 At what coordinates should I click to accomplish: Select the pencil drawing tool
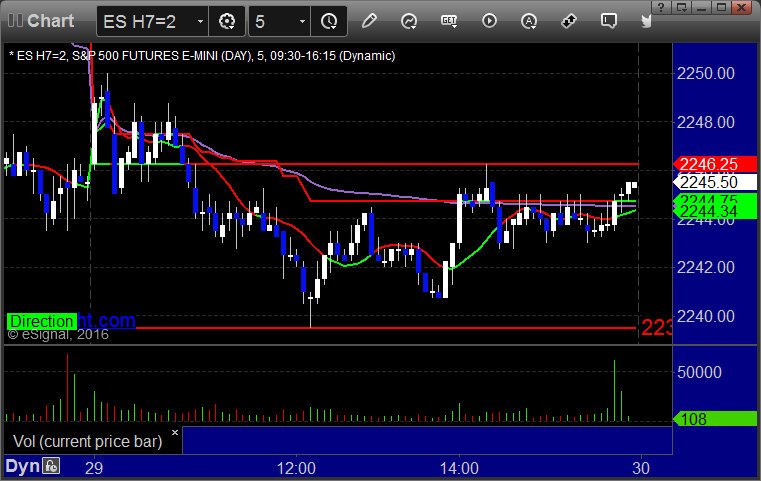pyautogui.click(x=369, y=21)
